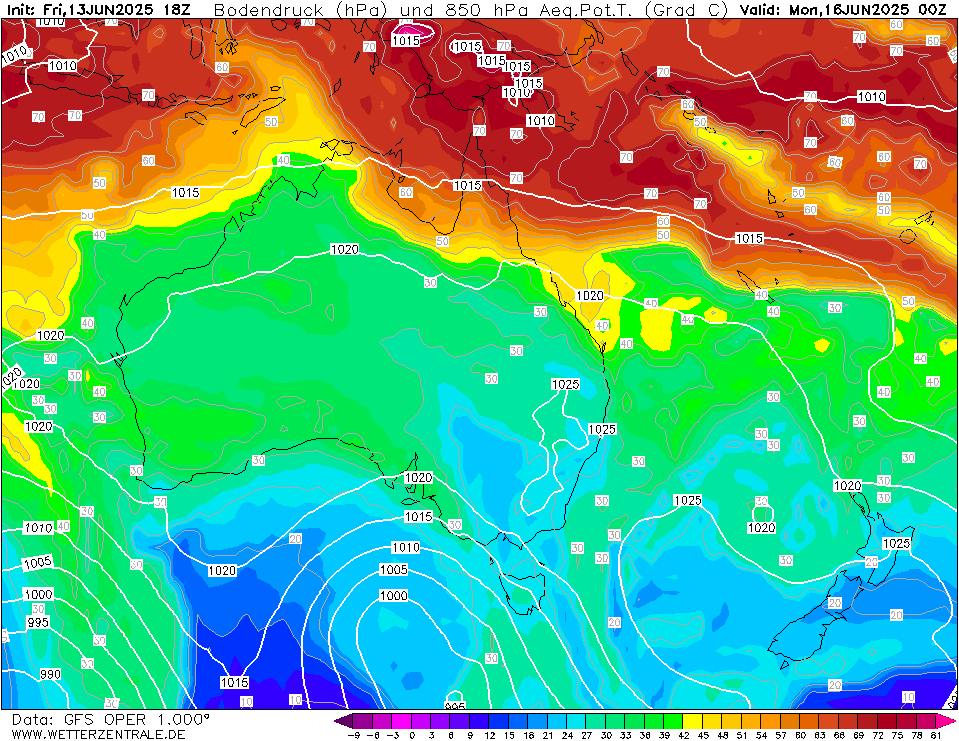The image size is (959, 741).
Task: Select the Data: GFS OPER 1.000° caption
Action: pos(110,719)
